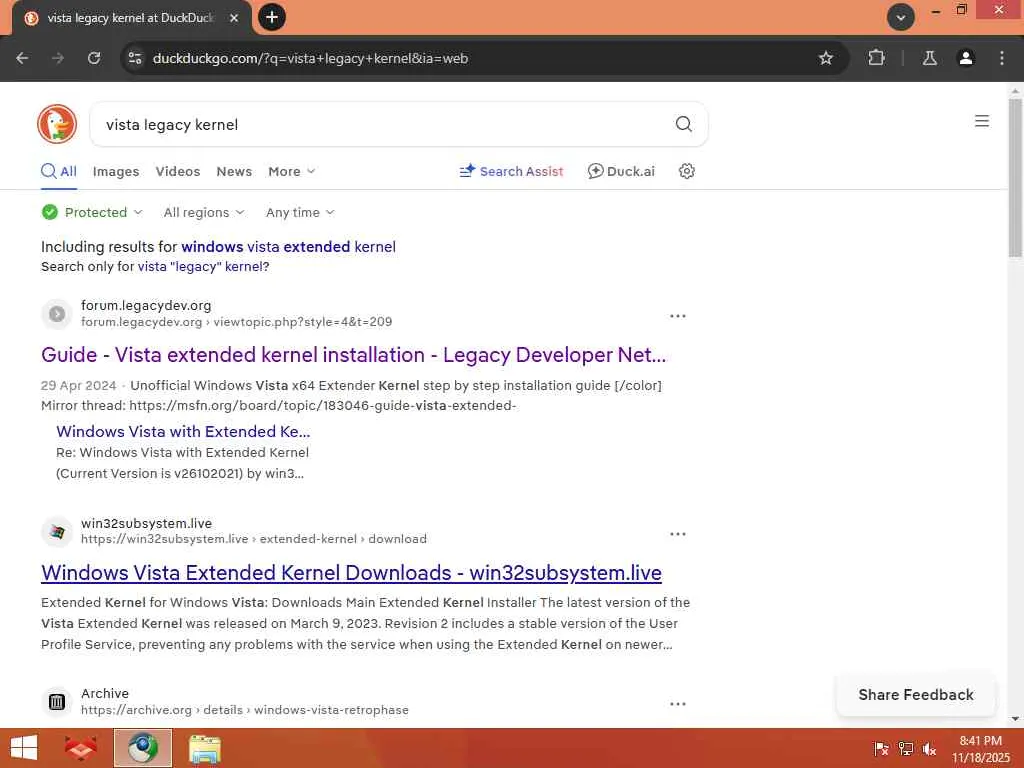
Task: Bookmark this page with star icon
Action: (825, 58)
